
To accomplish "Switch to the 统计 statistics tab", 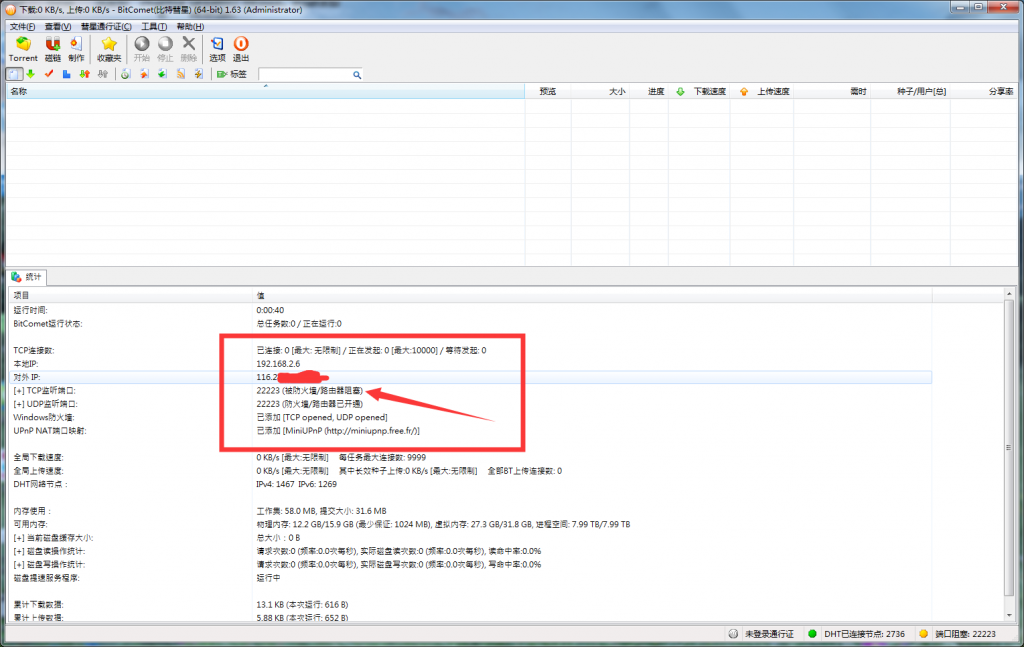I will [x=27, y=277].
